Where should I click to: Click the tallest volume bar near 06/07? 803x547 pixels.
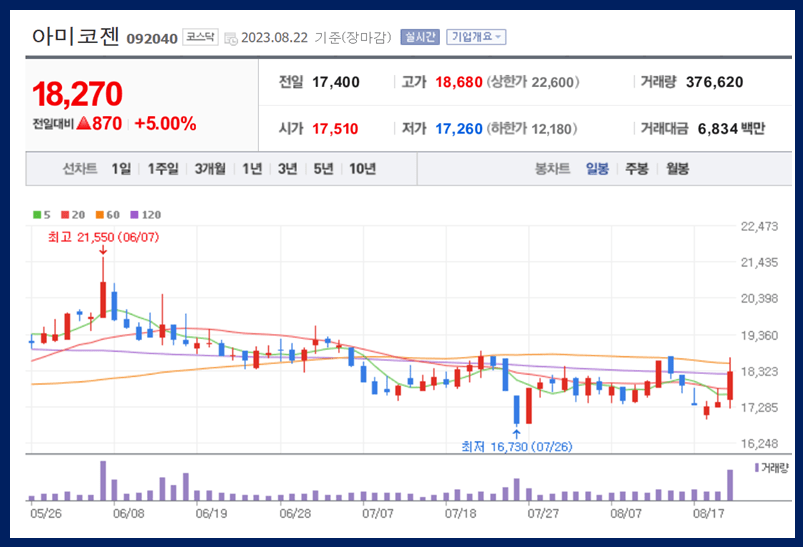(103, 480)
